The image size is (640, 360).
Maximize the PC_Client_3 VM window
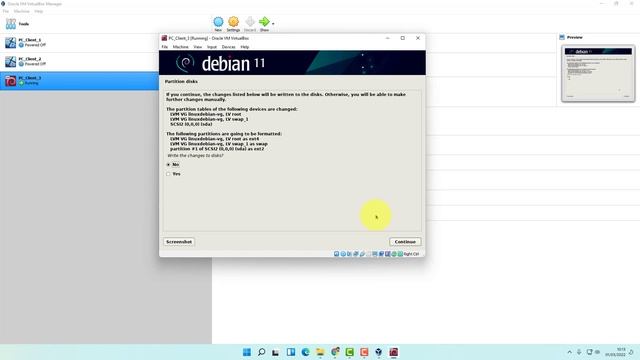click(403, 38)
